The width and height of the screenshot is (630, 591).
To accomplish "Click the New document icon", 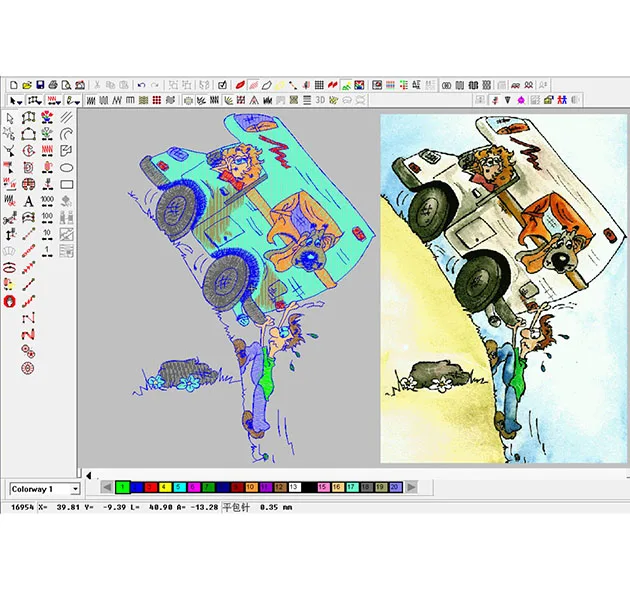I will (x=14, y=85).
